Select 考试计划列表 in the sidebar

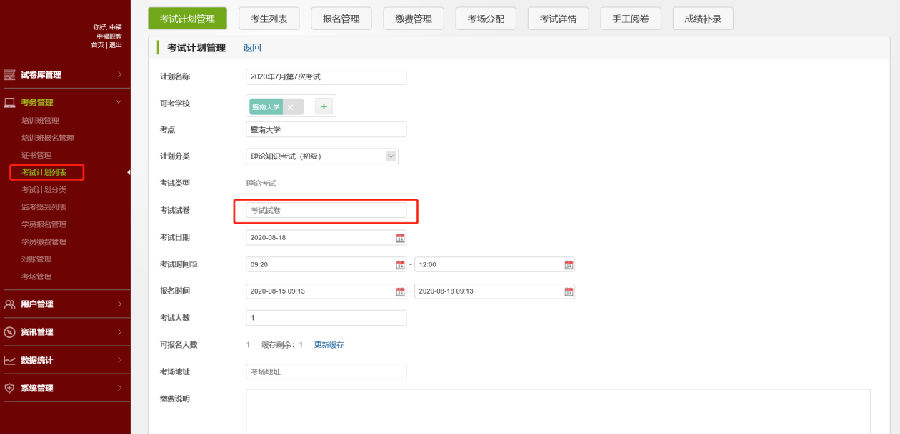tap(45, 173)
